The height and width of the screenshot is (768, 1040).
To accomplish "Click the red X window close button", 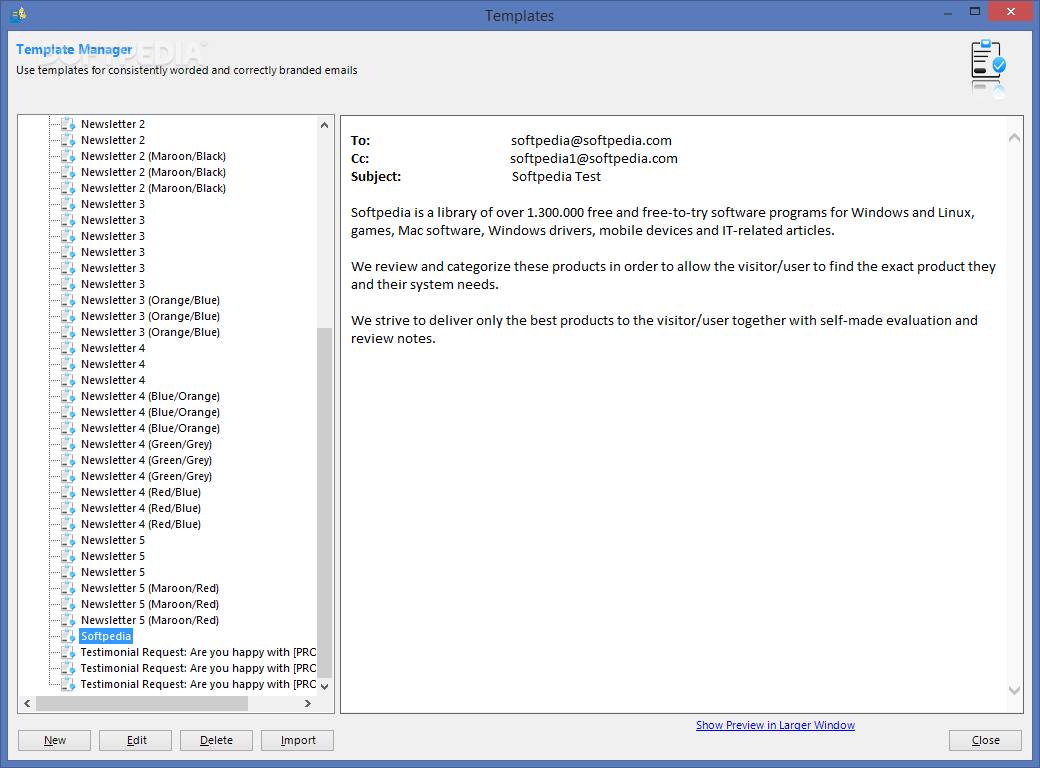I will (1011, 11).
